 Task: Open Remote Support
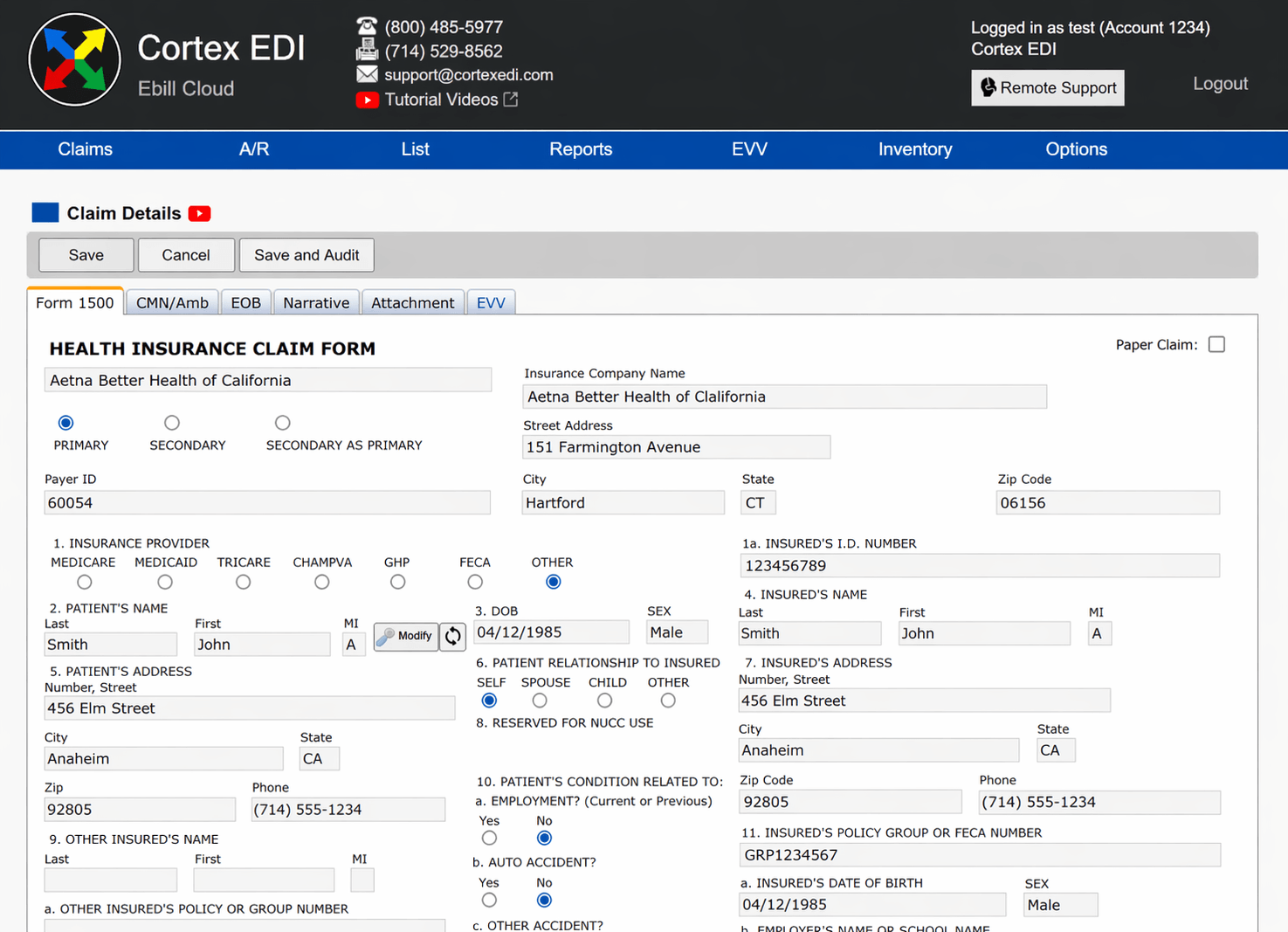1048,87
